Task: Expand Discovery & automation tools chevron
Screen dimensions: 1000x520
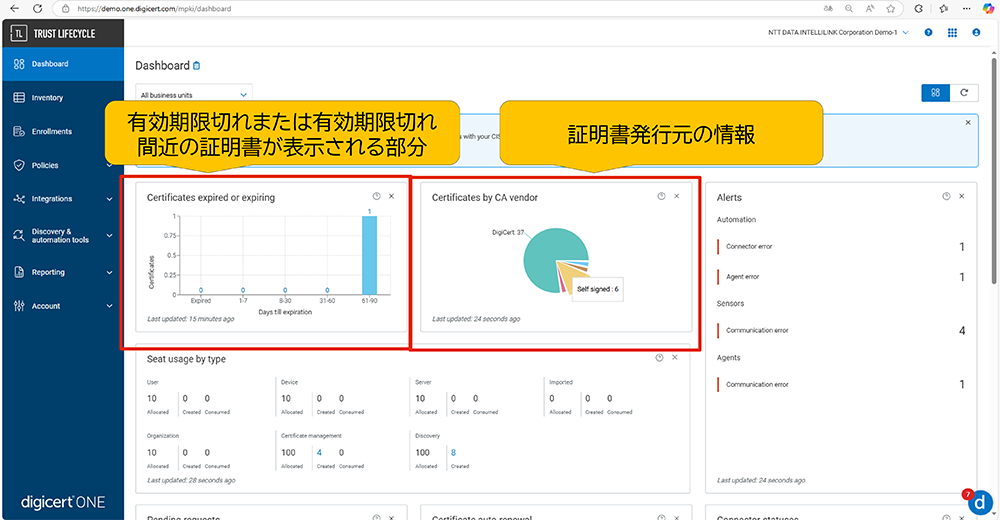Action: (109, 235)
